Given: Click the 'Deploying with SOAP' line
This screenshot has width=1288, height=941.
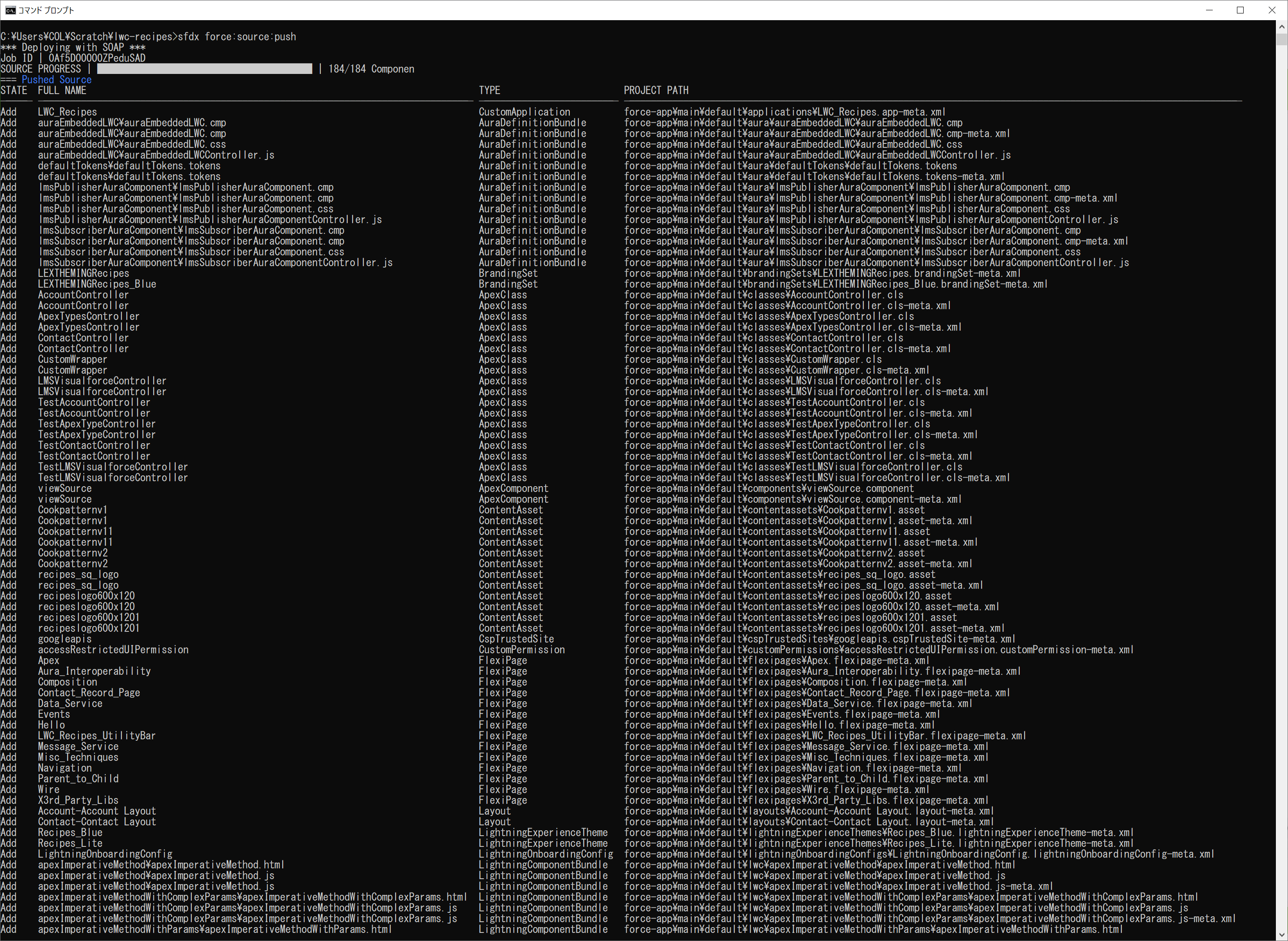Looking at the screenshot, I should pos(73,48).
